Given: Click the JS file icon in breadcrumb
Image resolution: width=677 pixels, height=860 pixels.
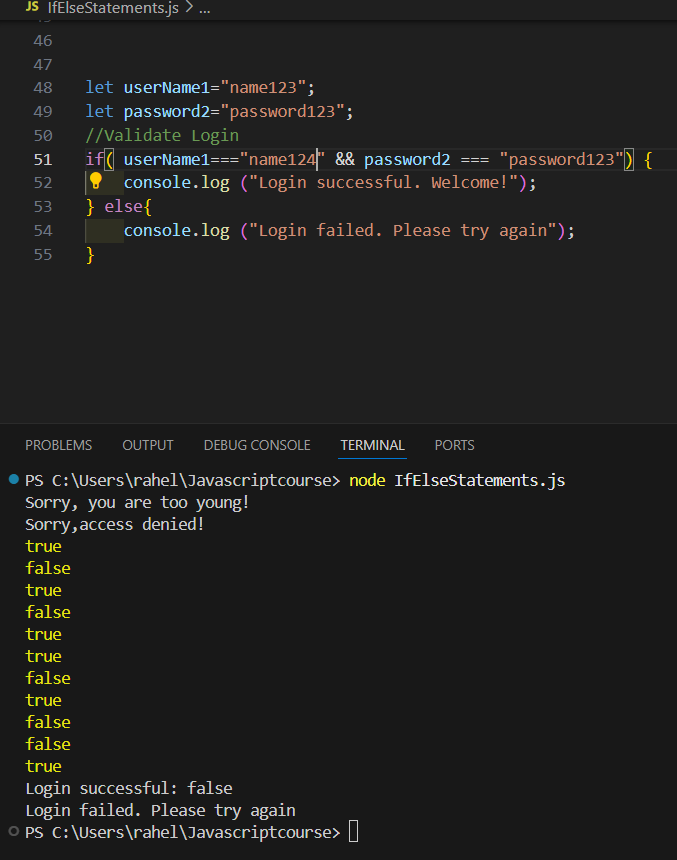Looking at the screenshot, I should (x=32, y=7).
